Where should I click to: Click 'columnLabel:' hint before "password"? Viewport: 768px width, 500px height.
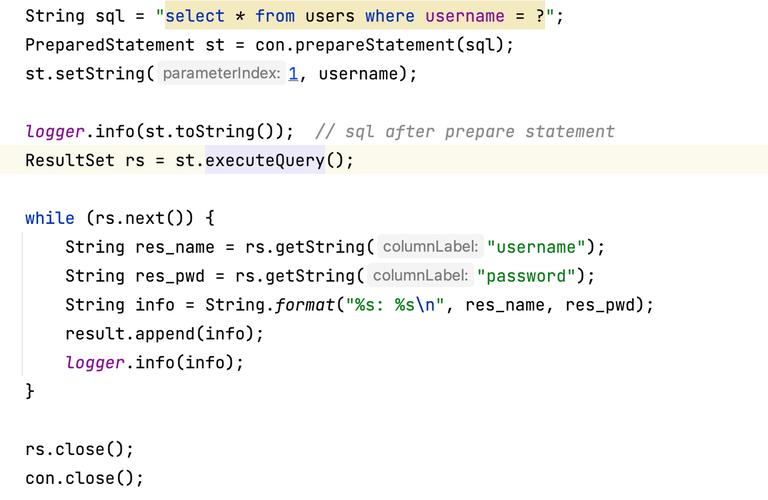[420, 276]
